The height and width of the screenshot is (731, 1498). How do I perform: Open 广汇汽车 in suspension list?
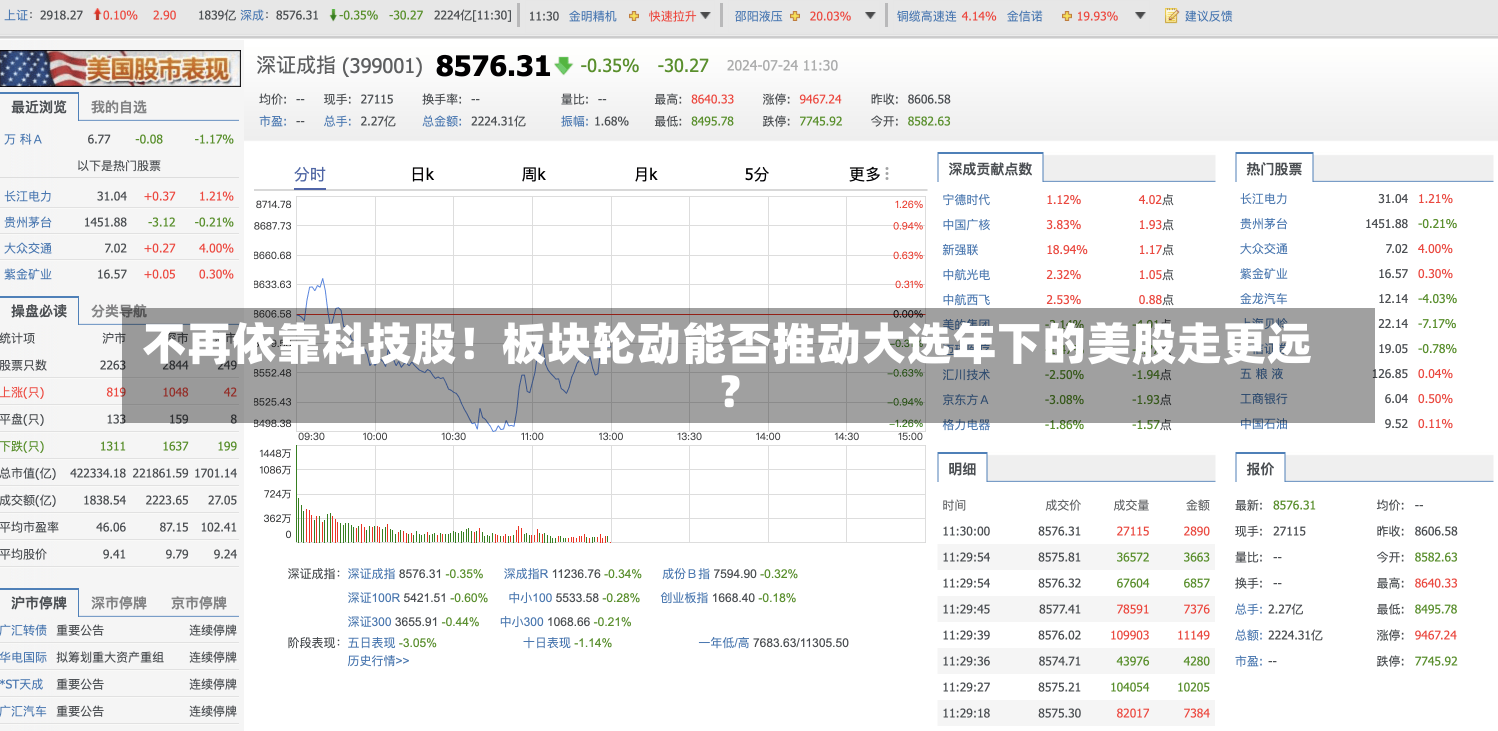(24, 711)
